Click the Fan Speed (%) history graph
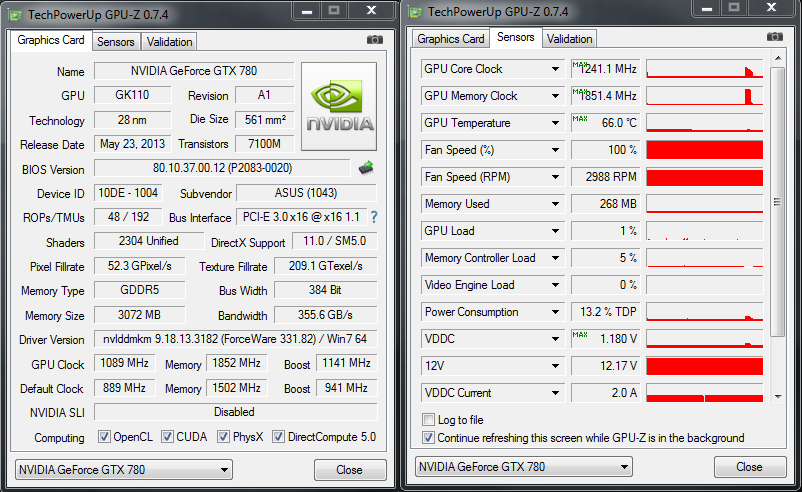The width and height of the screenshot is (802, 492). [x=705, y=150]
